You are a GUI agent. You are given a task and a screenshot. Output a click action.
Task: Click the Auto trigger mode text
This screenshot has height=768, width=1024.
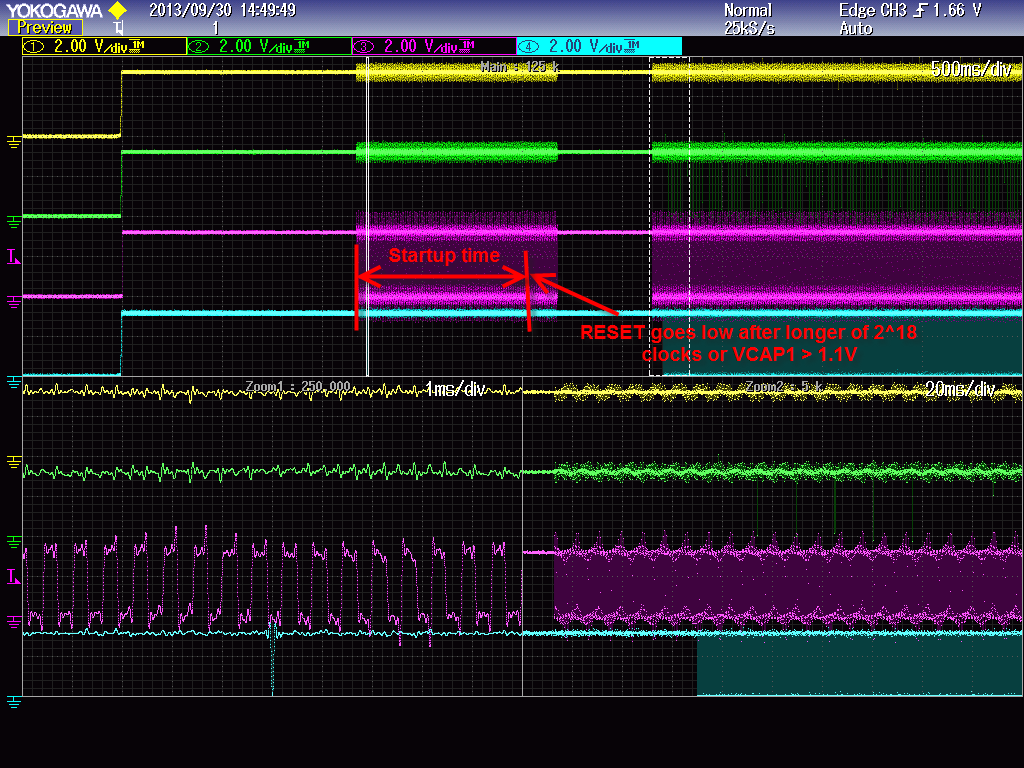pos(856,29)
